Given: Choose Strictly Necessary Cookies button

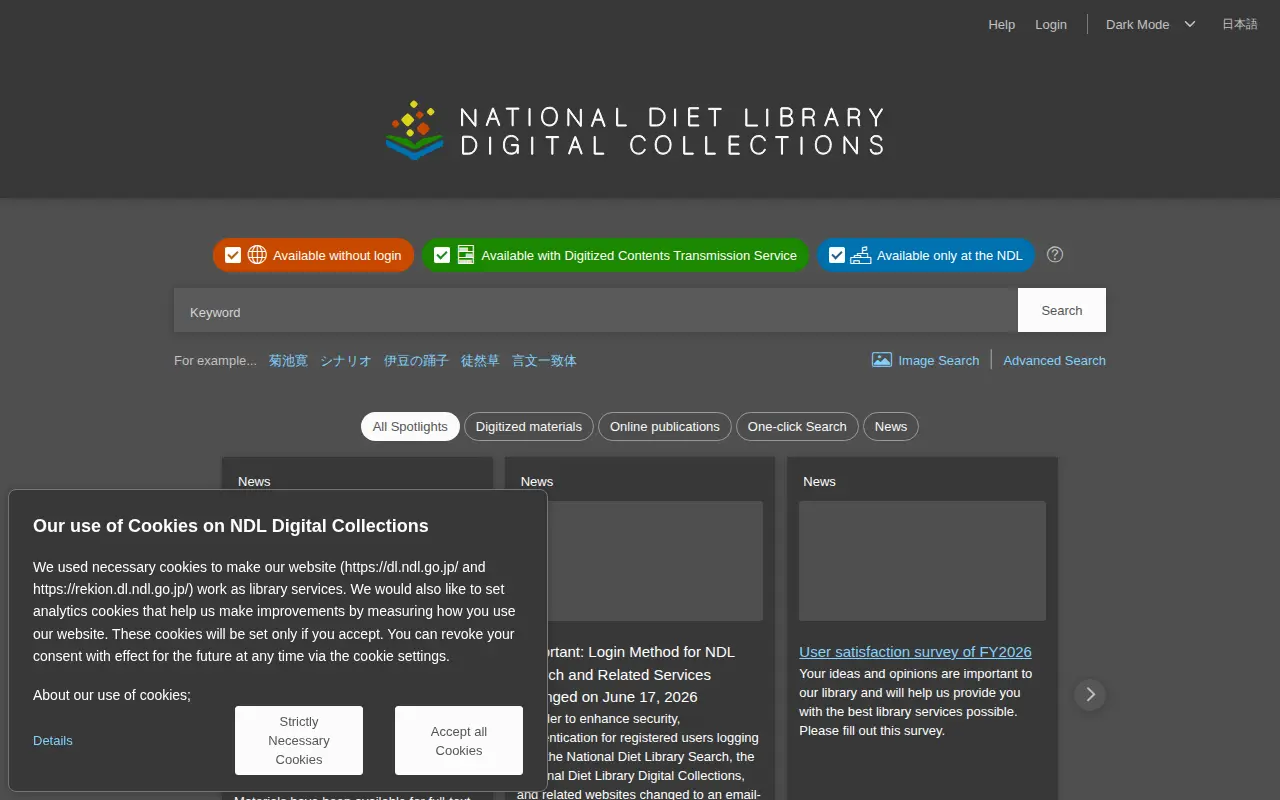Looking at the screenshot, I should [x=299, y=740].
